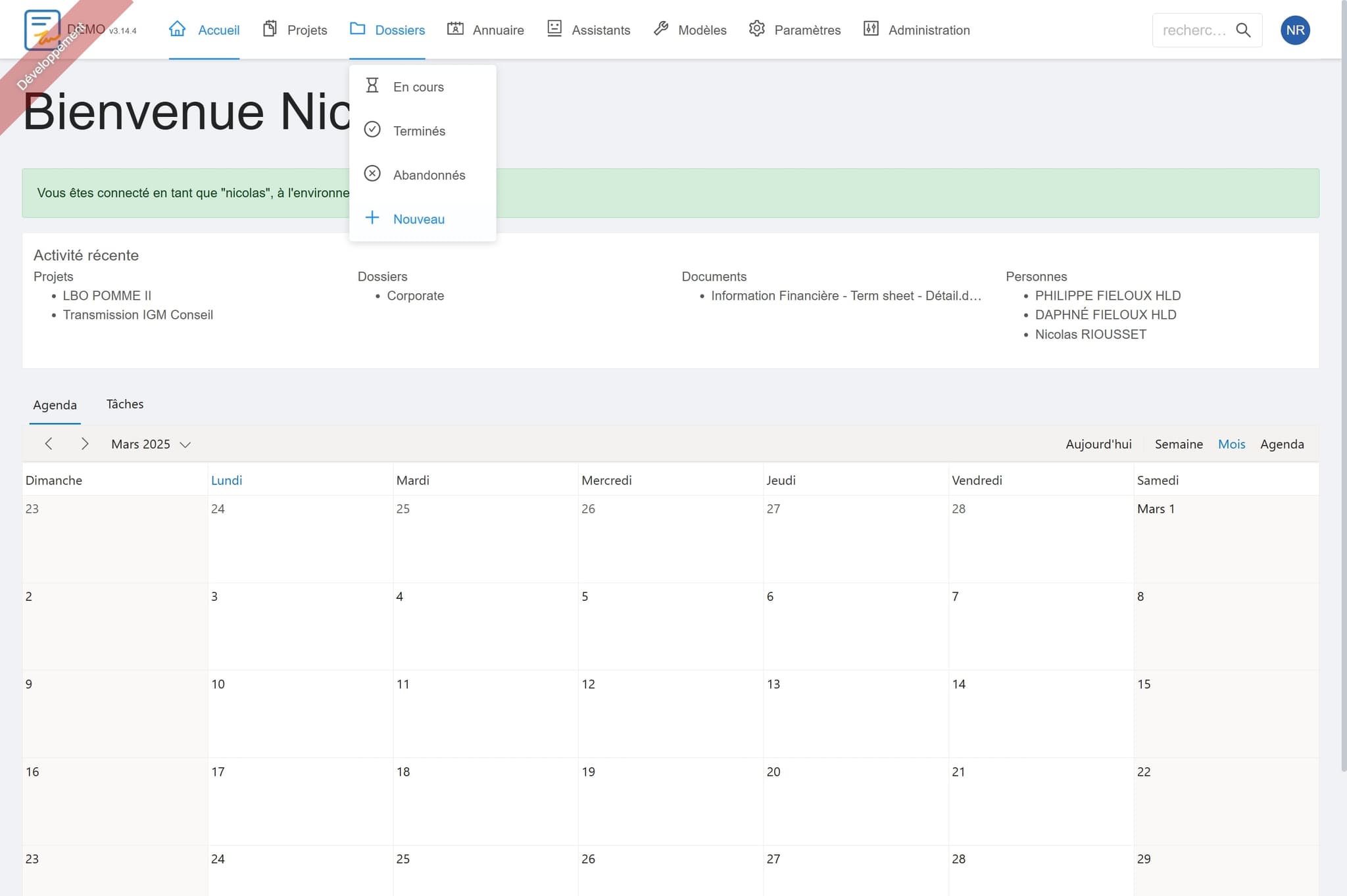Switch calendar to Mois view
Screen dimensions: 1347x896
[1231, 444]
